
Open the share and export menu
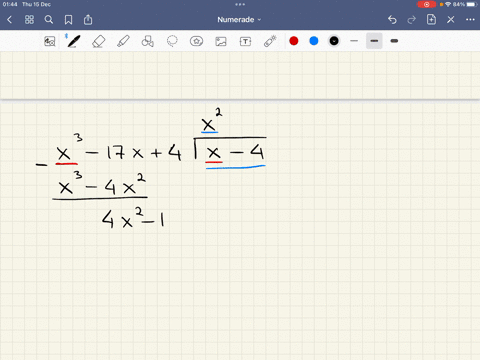coord(88,20)
